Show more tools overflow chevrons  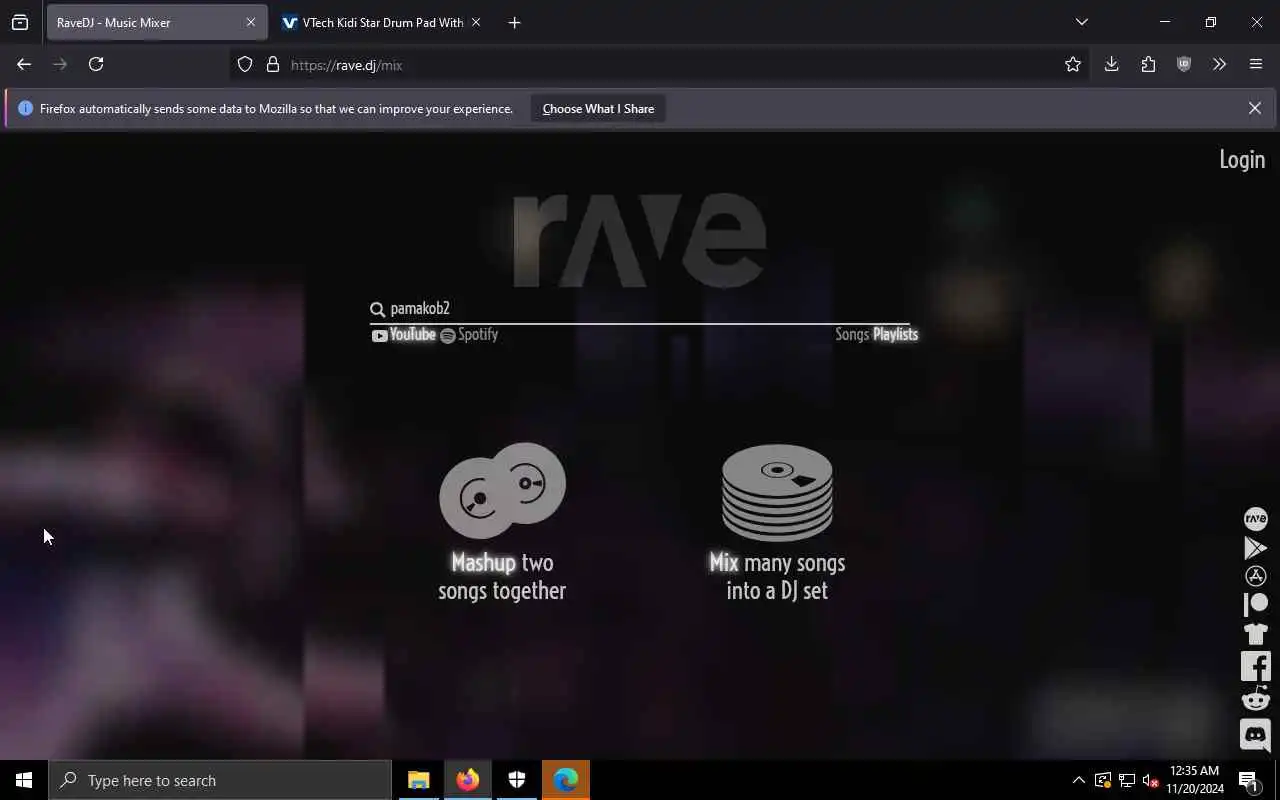(x=1219, y=64)
